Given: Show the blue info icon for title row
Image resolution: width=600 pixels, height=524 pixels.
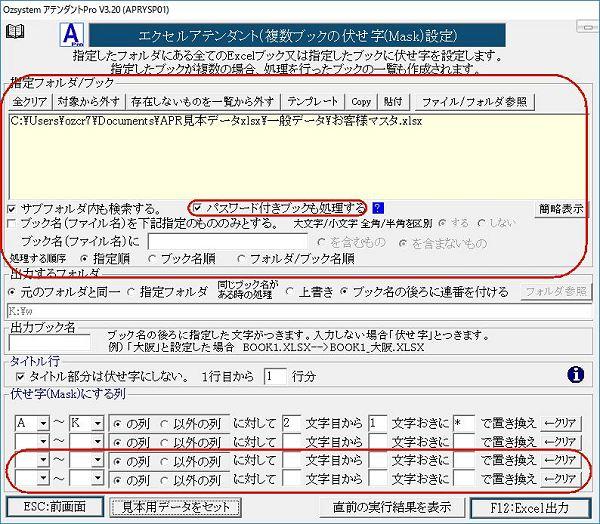Looking at the screenshot, I should pos(576,374).
